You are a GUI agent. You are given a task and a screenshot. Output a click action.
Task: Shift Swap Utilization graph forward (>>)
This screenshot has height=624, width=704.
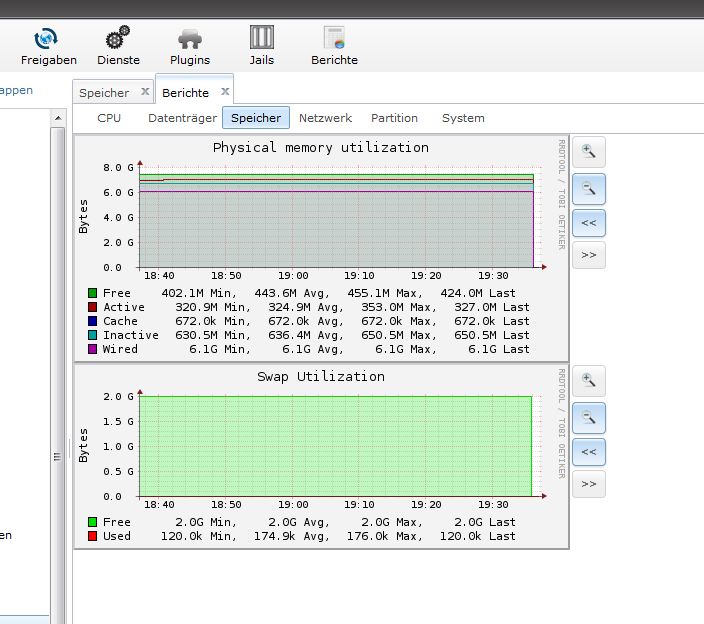(589, 484)
